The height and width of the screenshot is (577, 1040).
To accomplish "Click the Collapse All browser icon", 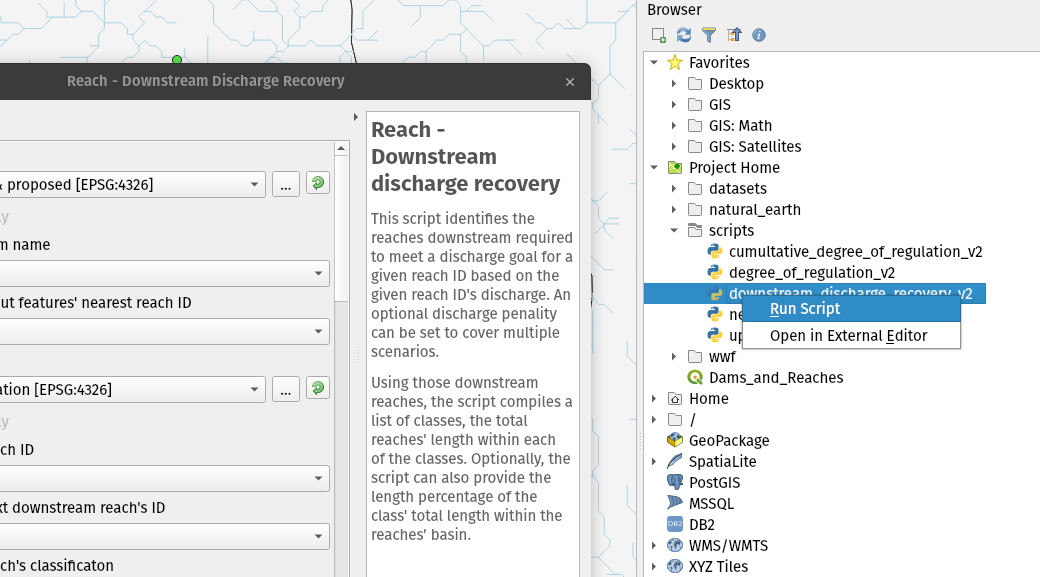I will (x=734, y=35).
